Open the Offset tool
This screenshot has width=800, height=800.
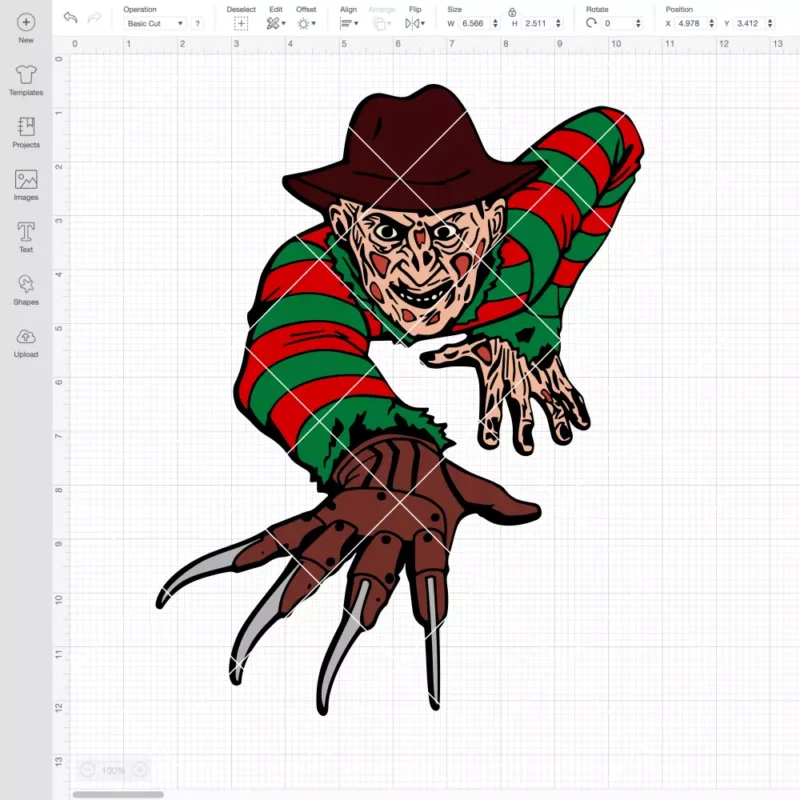pyautogui.click(x=306, y=23)
